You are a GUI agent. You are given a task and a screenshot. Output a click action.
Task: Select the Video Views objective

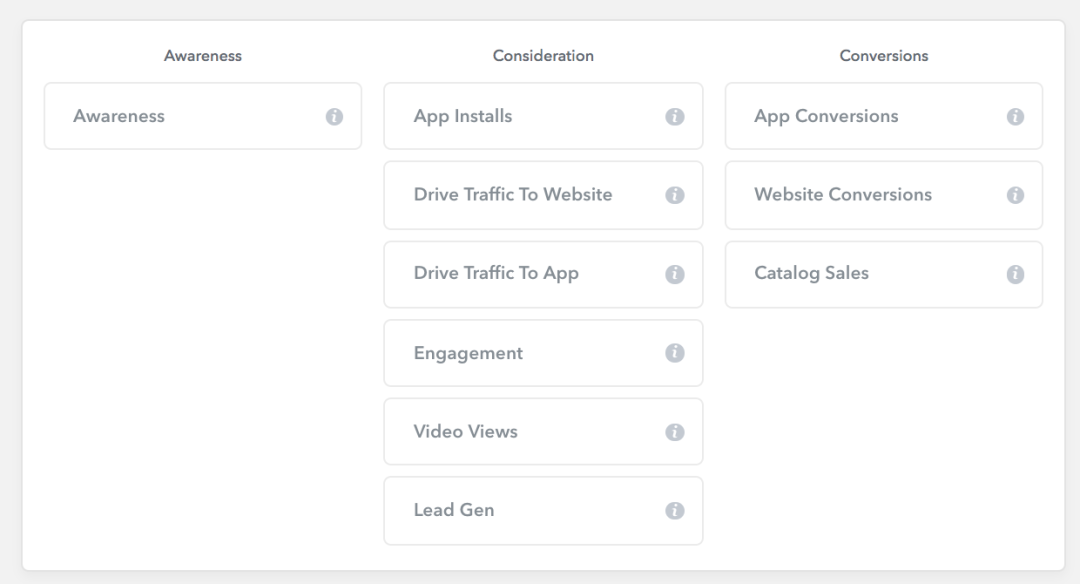click(x=543, y=431)
